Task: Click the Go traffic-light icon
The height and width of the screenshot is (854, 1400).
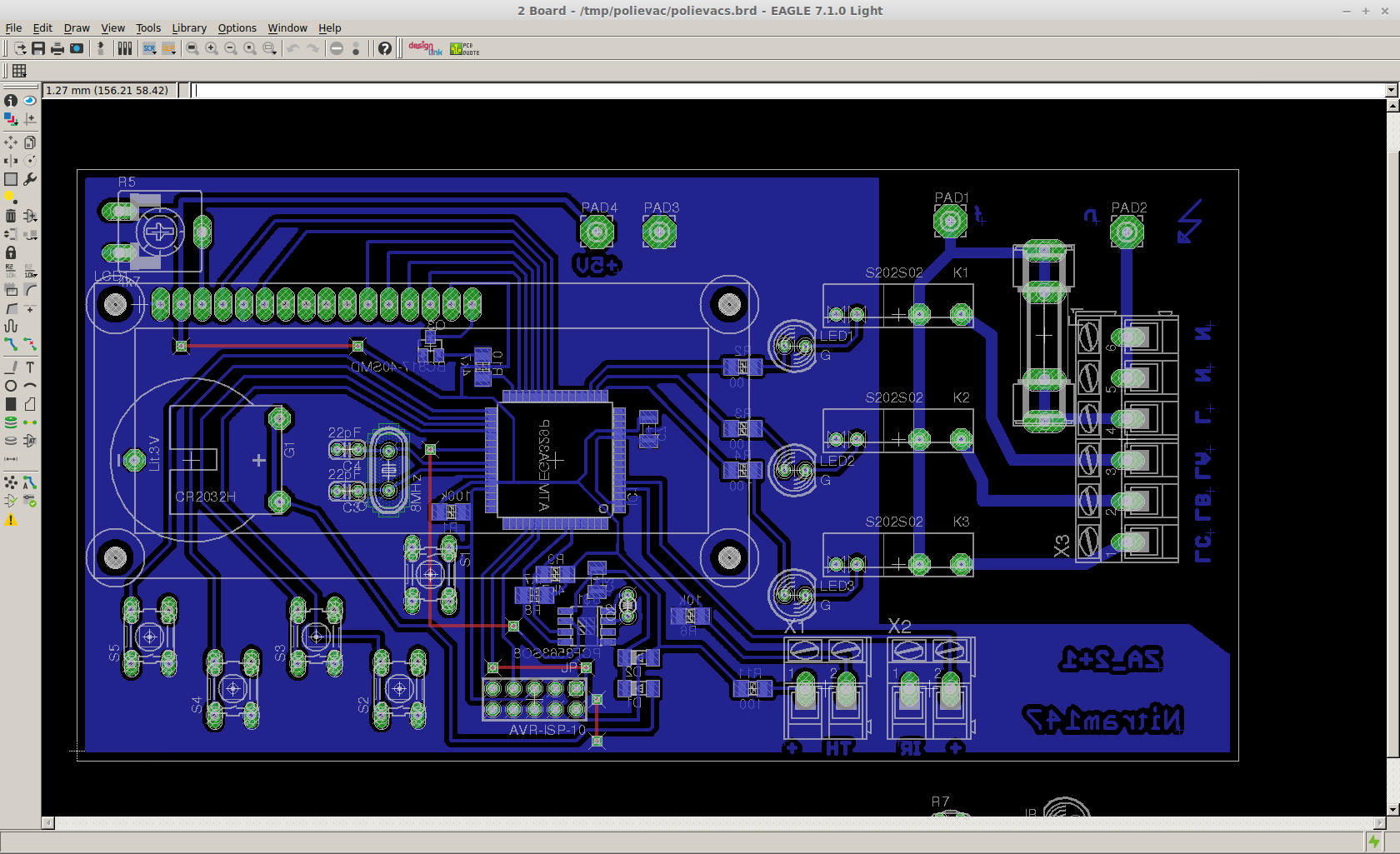Action: 356,48
